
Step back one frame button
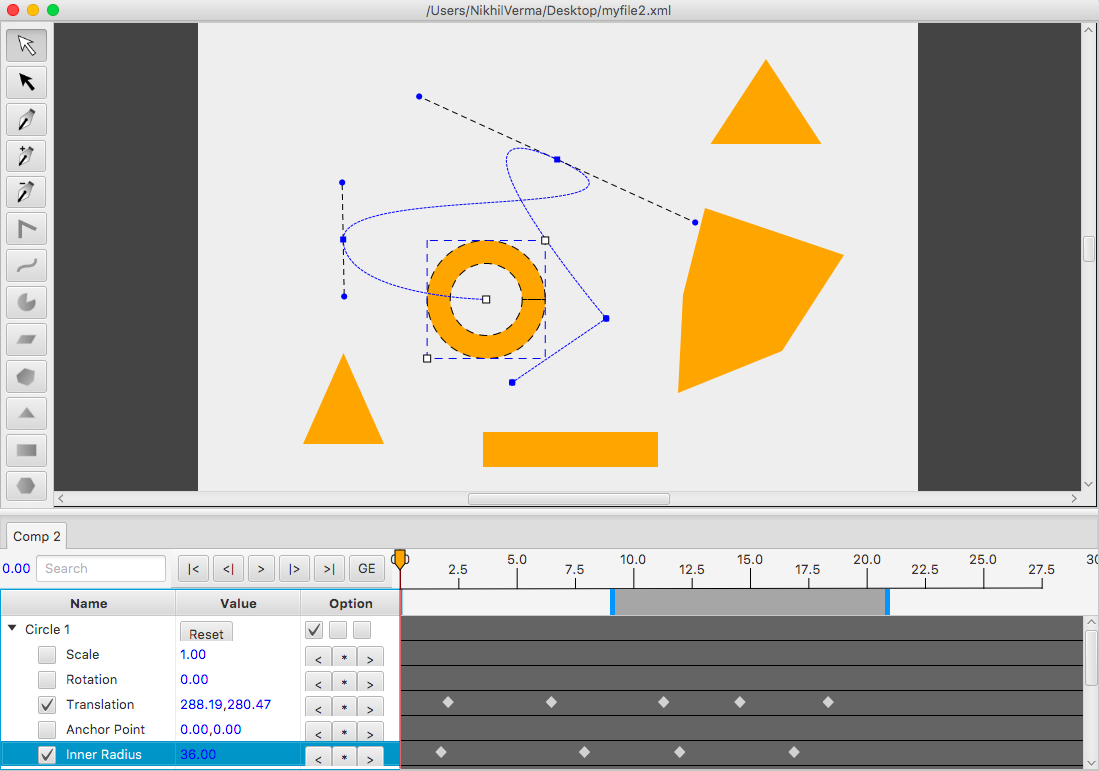tap(228, 568)
